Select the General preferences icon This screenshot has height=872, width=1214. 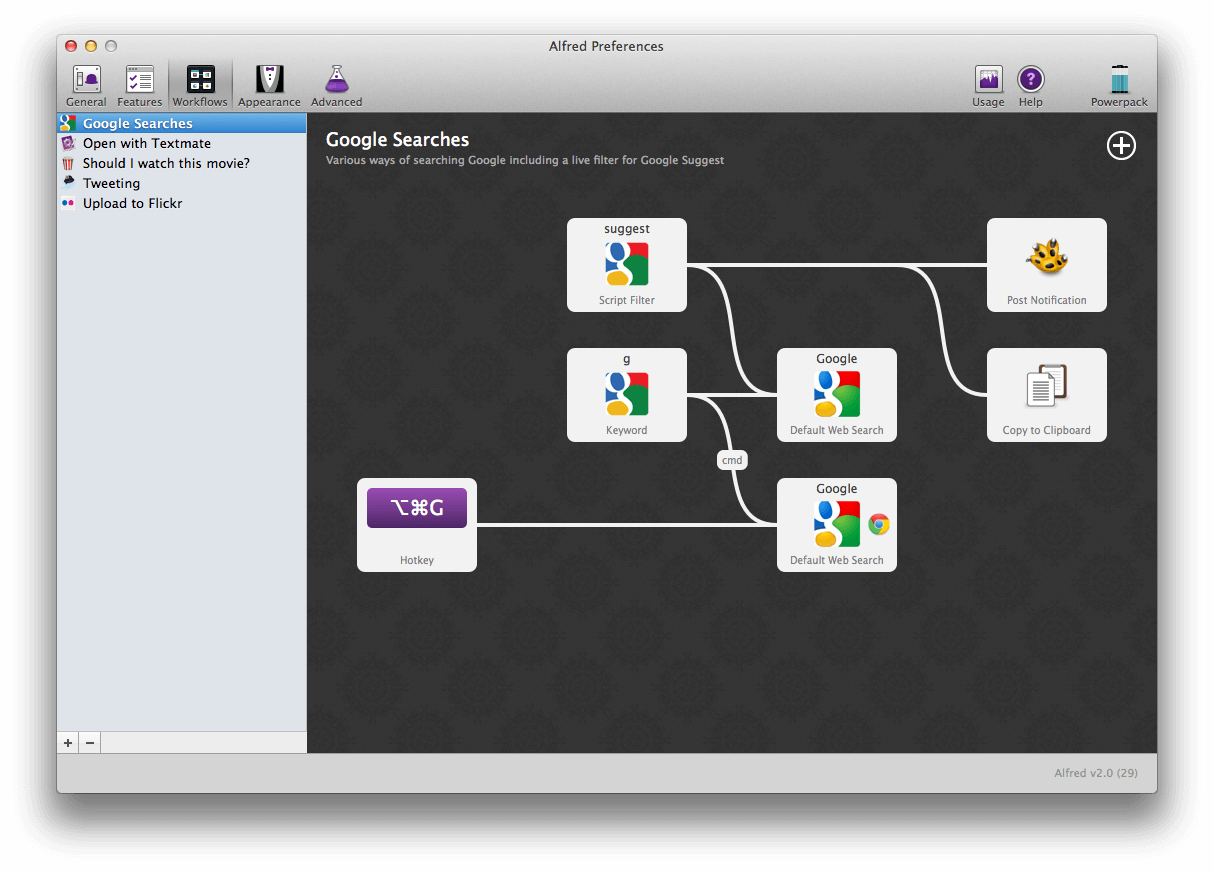tap(85, 83)
